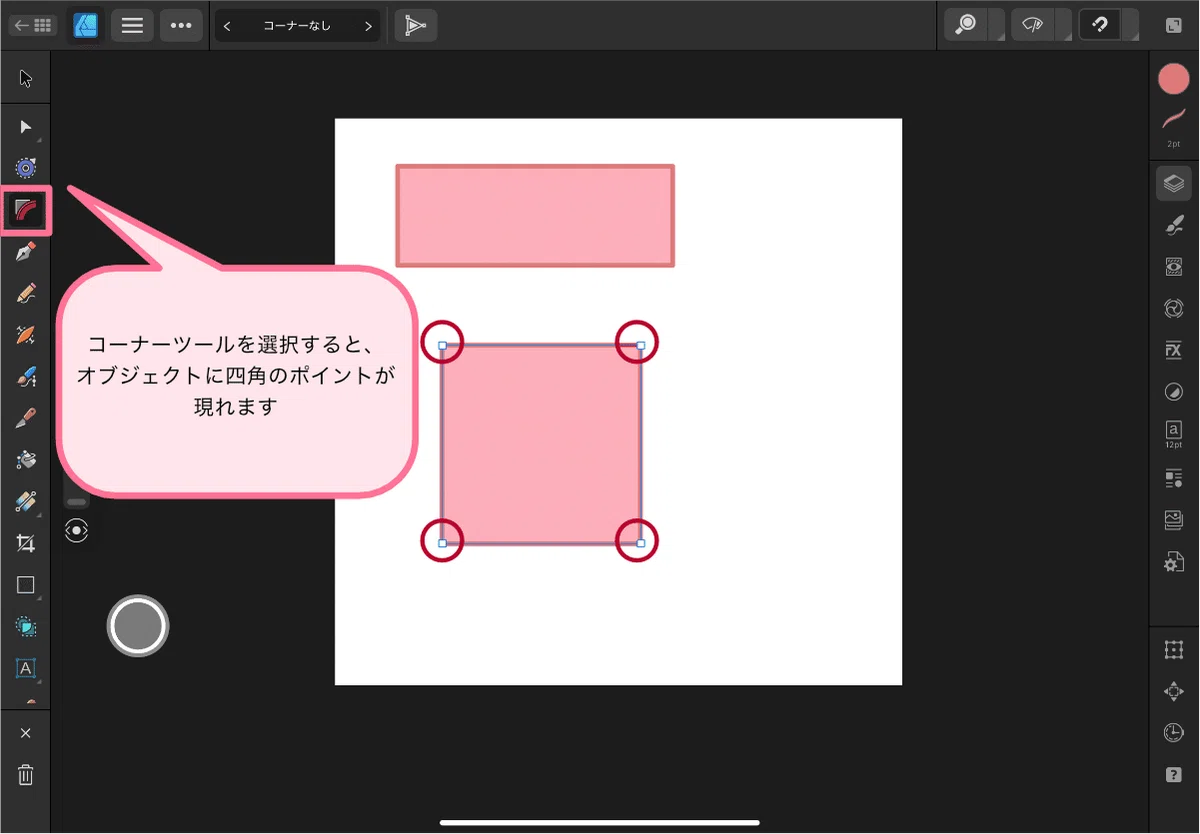Viewport: 1200px width, 834px height.
Task: Tap the question mark help button
Action: 1174,775
